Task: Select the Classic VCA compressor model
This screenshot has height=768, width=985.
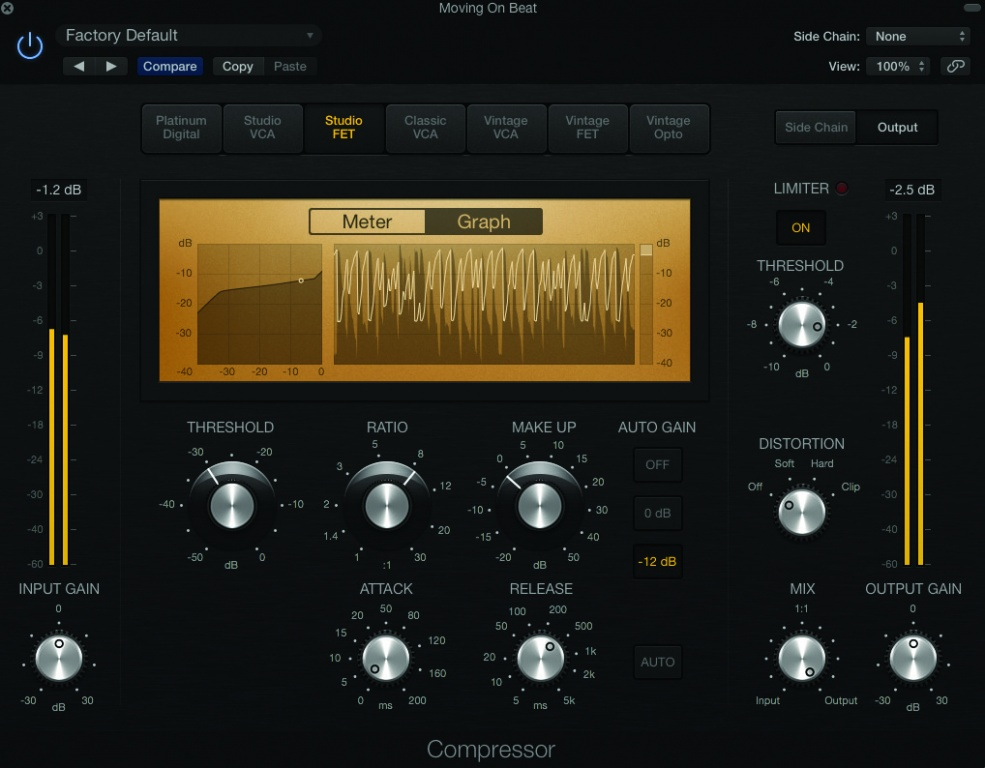Action: [x=425, y=128]
